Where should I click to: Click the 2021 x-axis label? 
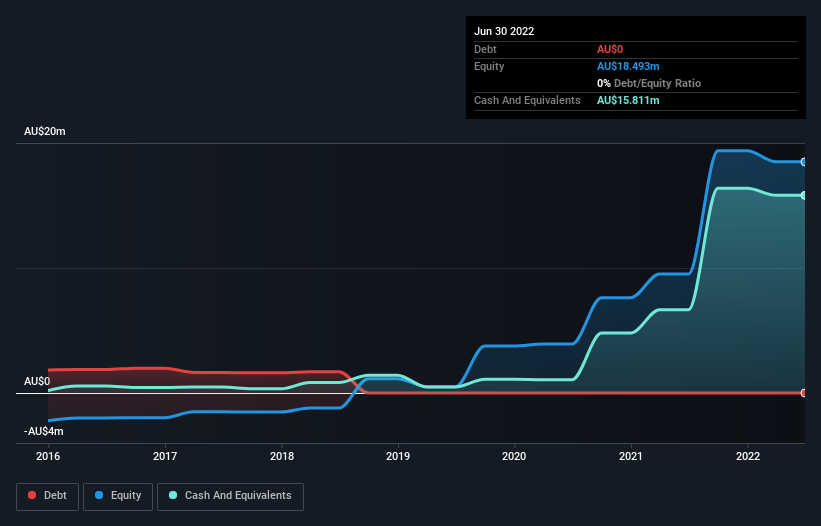(631, 456)
